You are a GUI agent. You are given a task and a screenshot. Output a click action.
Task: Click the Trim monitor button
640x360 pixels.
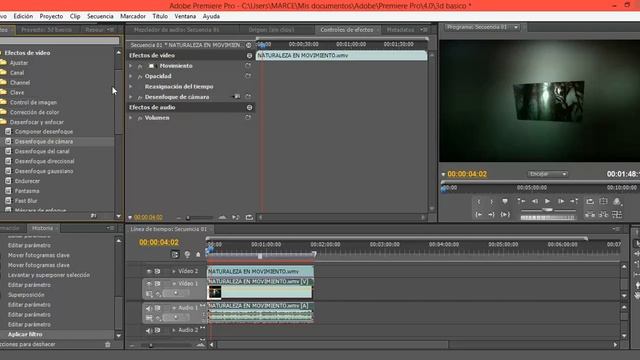coord(617,214)
